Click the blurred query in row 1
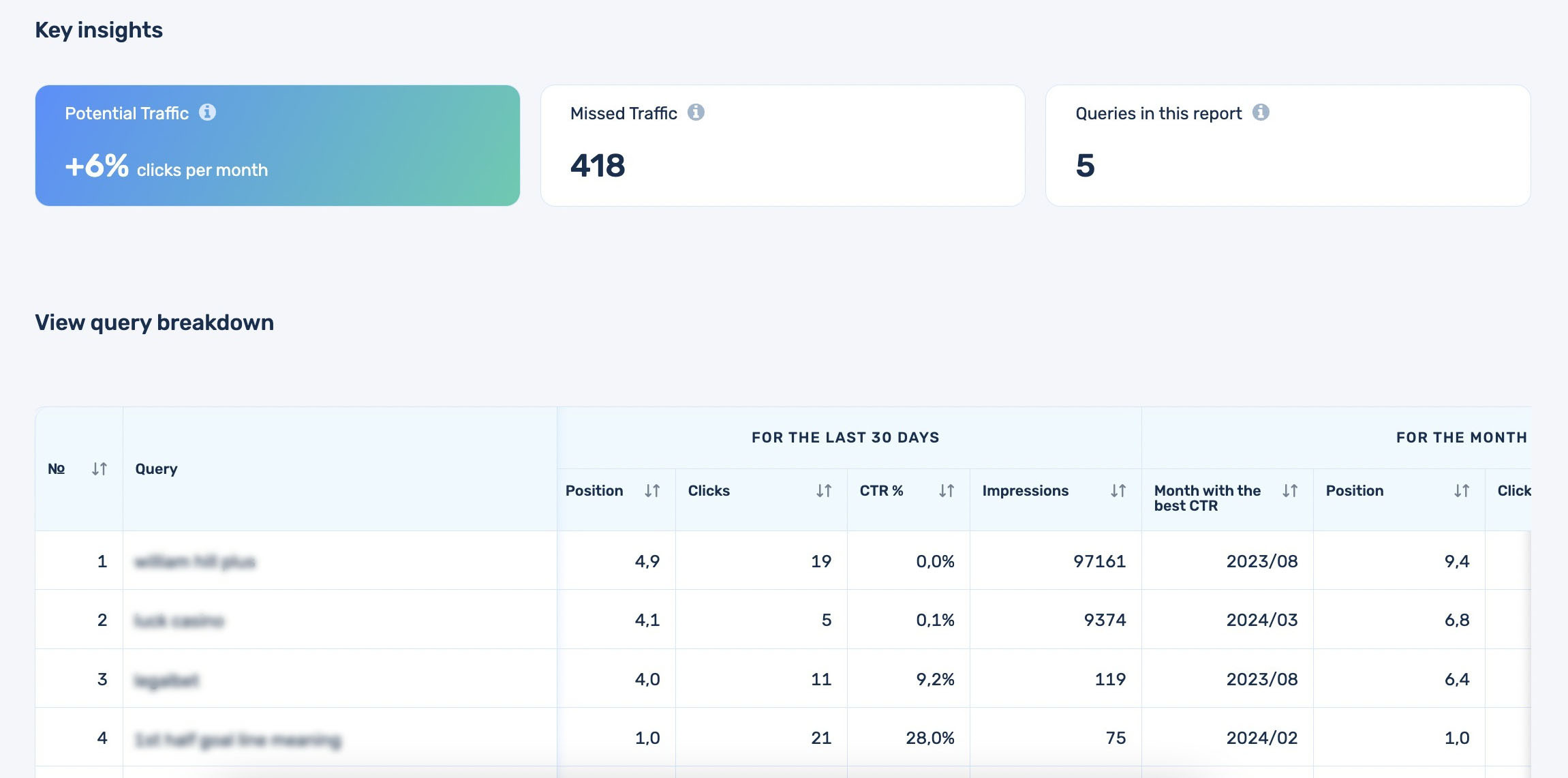The width and height of the screenshot is (1568, 778). pos(195,562)
